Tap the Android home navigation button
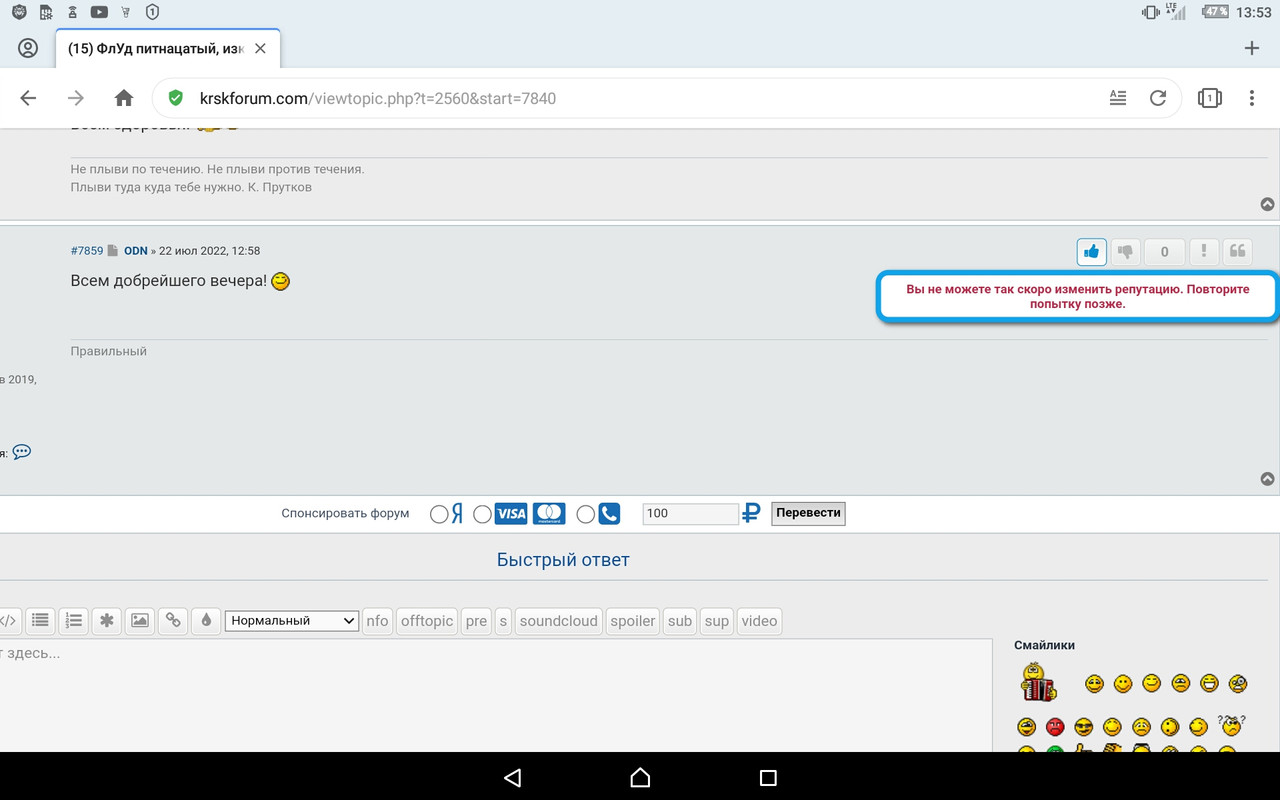 [640, 777]
